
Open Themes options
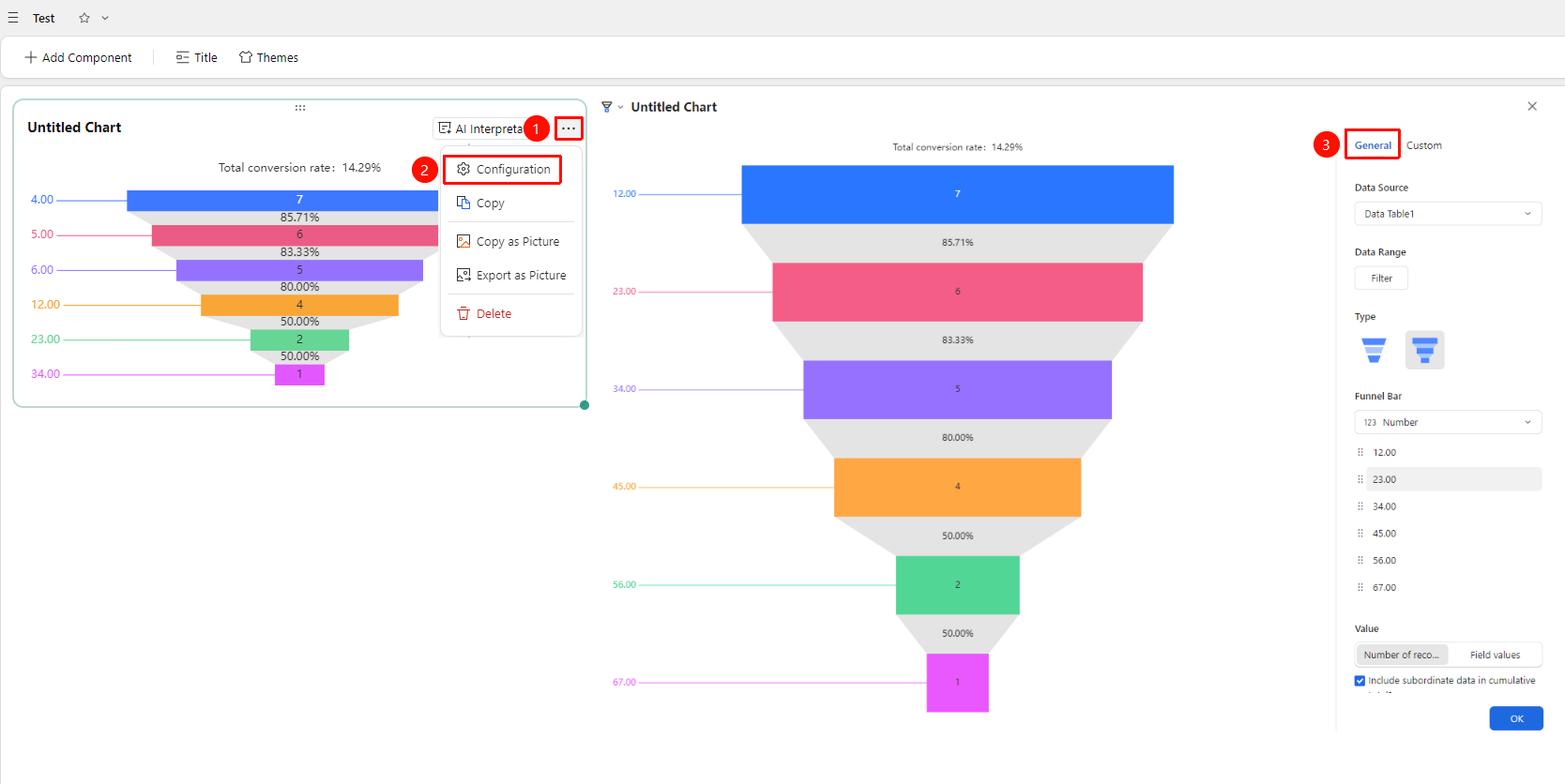point(268,57)
